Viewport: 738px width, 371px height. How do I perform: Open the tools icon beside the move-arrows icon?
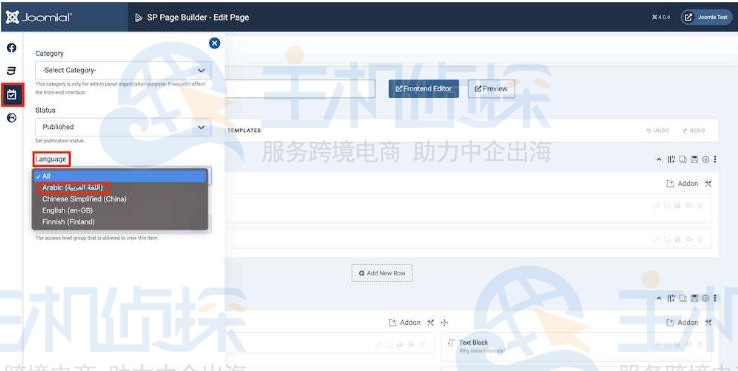click(431, 323)
